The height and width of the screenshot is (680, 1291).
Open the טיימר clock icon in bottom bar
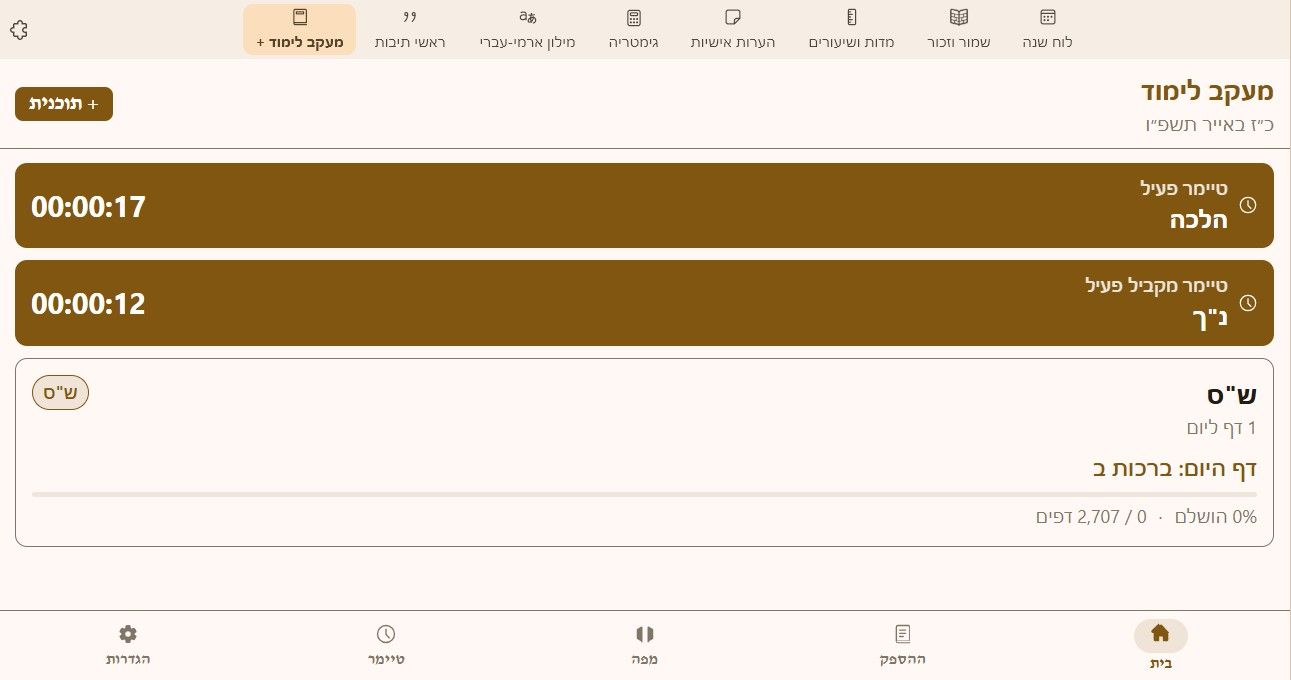pyautogui.click(x=386, y=634)
